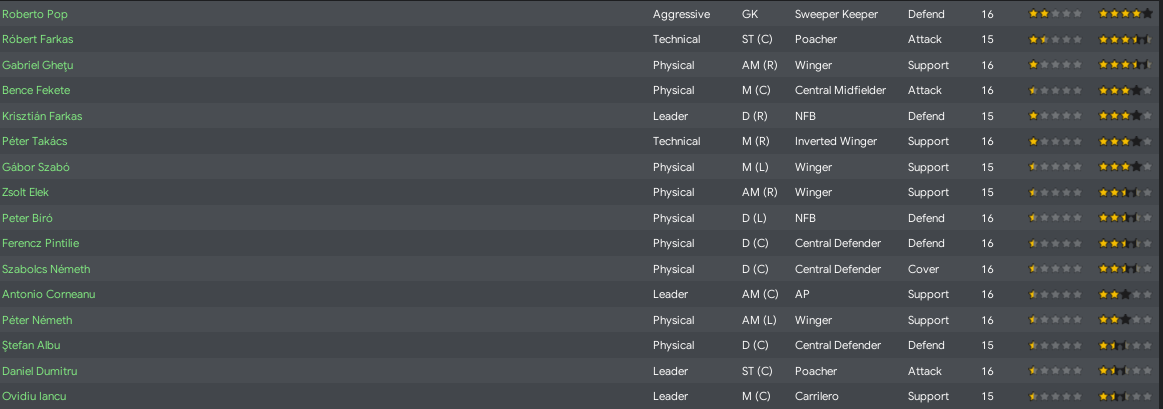The height and width of the screenshot is (409, 1163).
Task: Select Zsolt Elek's AM (R) position
Action: tap(760, 192)
